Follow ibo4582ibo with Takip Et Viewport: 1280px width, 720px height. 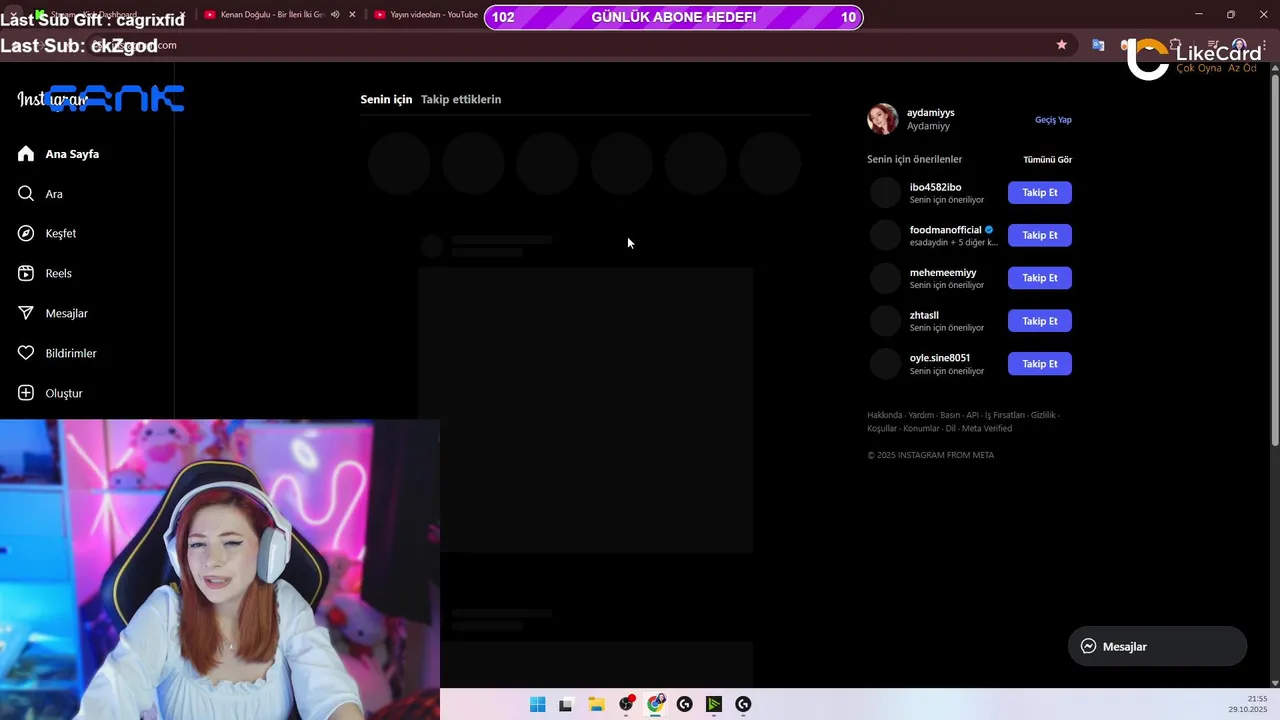tap(1040, 192)
